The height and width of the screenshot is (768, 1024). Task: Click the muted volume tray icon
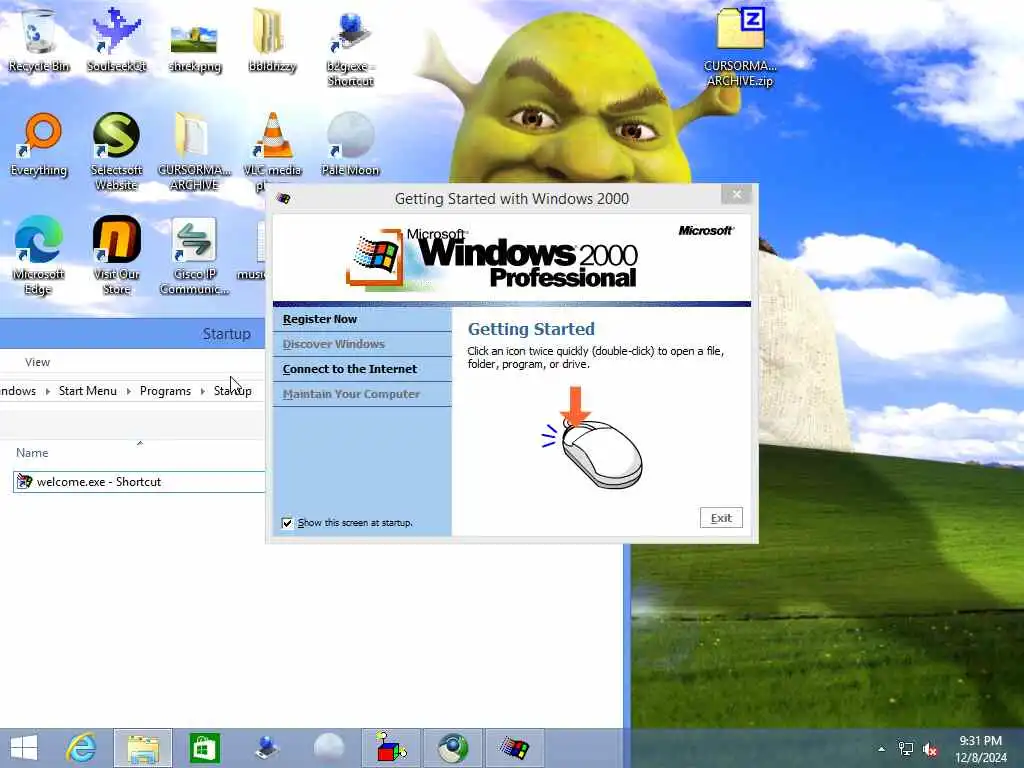[x=930, y=749]
